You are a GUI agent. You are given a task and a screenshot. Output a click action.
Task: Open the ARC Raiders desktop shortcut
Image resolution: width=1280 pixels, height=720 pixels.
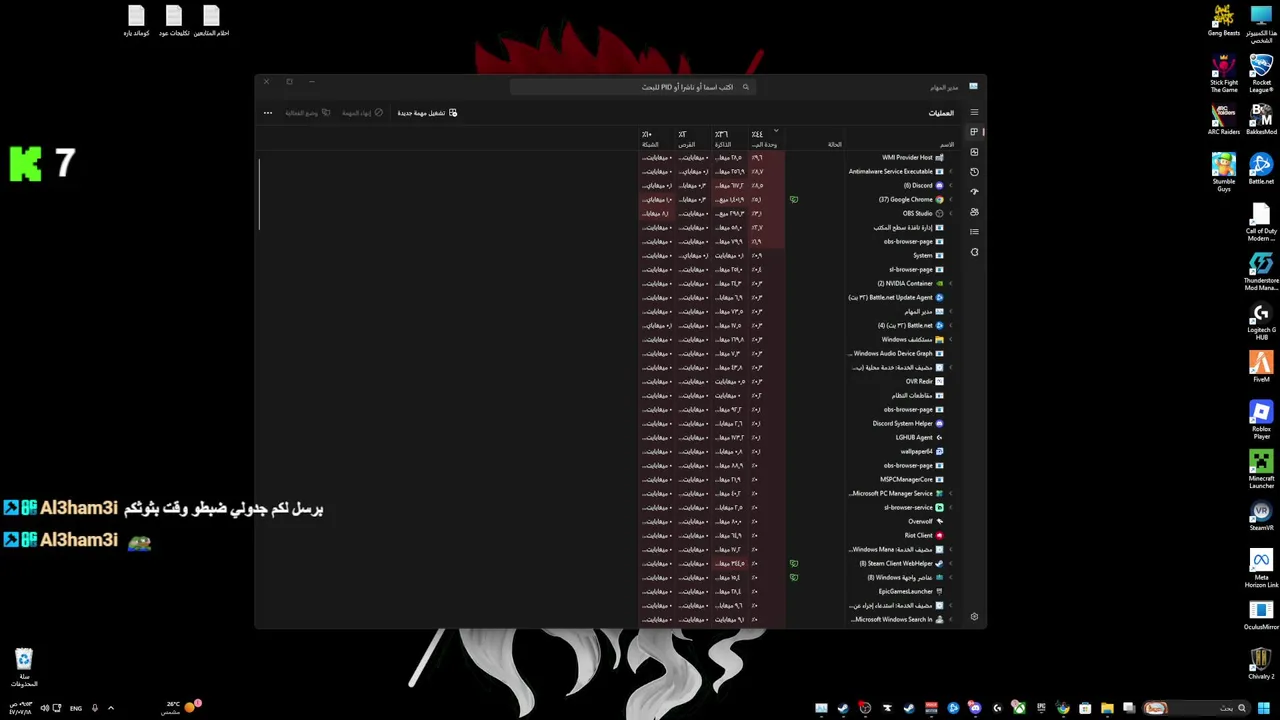tap(1224, 119)
